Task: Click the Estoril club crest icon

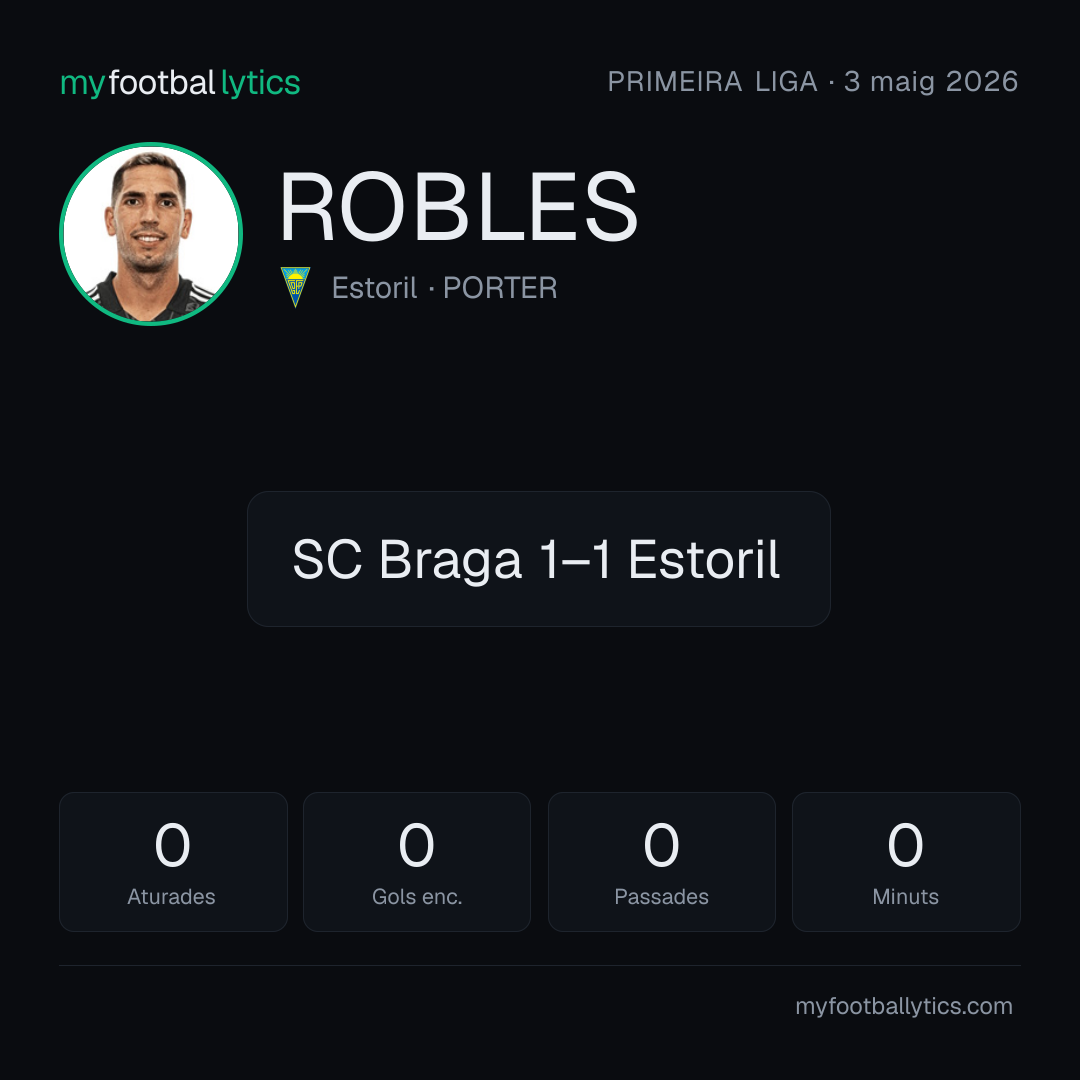Action: coord(295,287)
